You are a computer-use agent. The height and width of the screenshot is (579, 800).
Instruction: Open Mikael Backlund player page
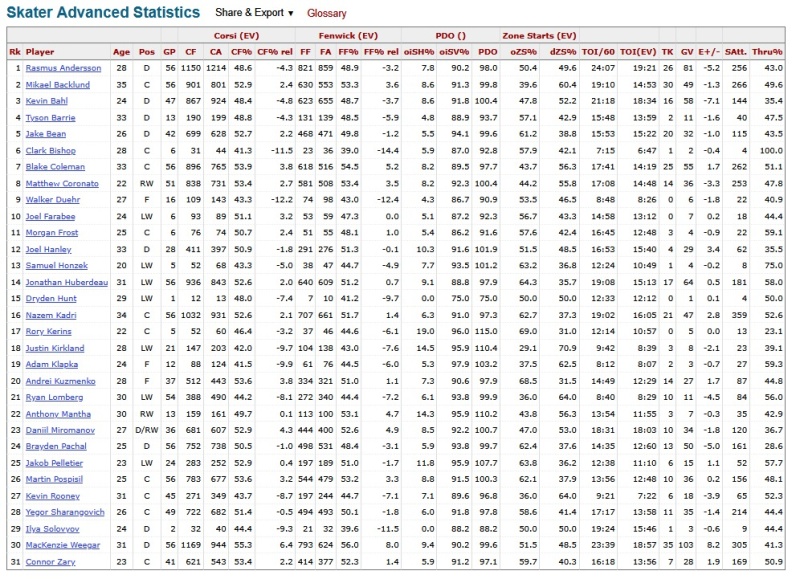pos(58,85)
